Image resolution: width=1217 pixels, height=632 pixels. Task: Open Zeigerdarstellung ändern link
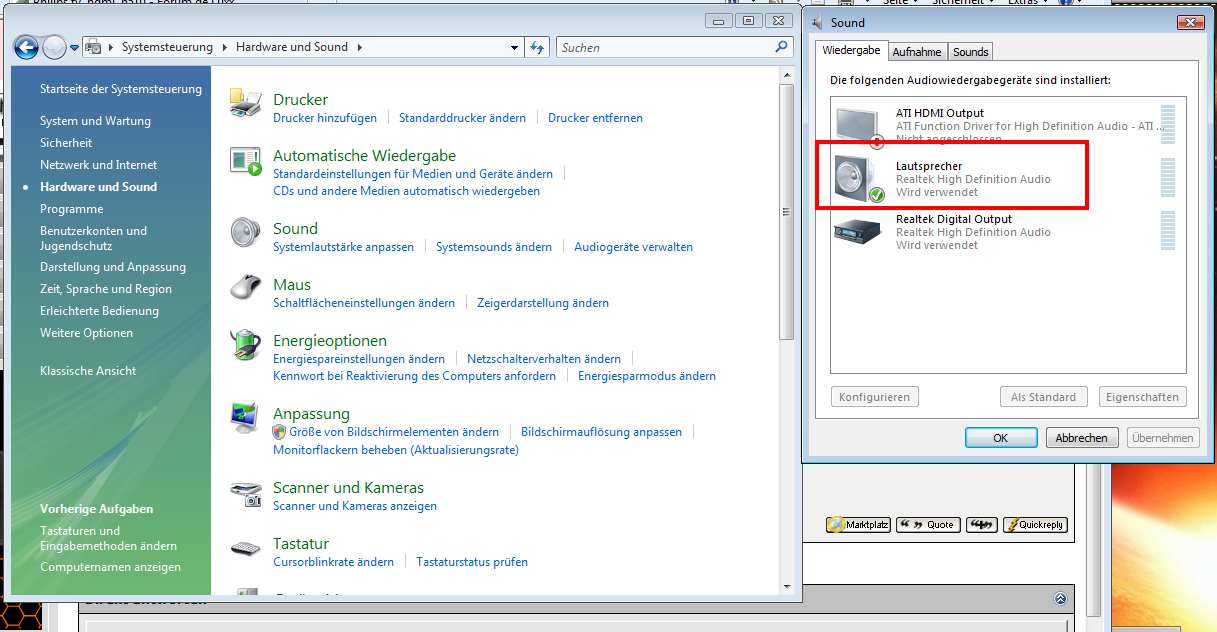(x=543, y=303)
